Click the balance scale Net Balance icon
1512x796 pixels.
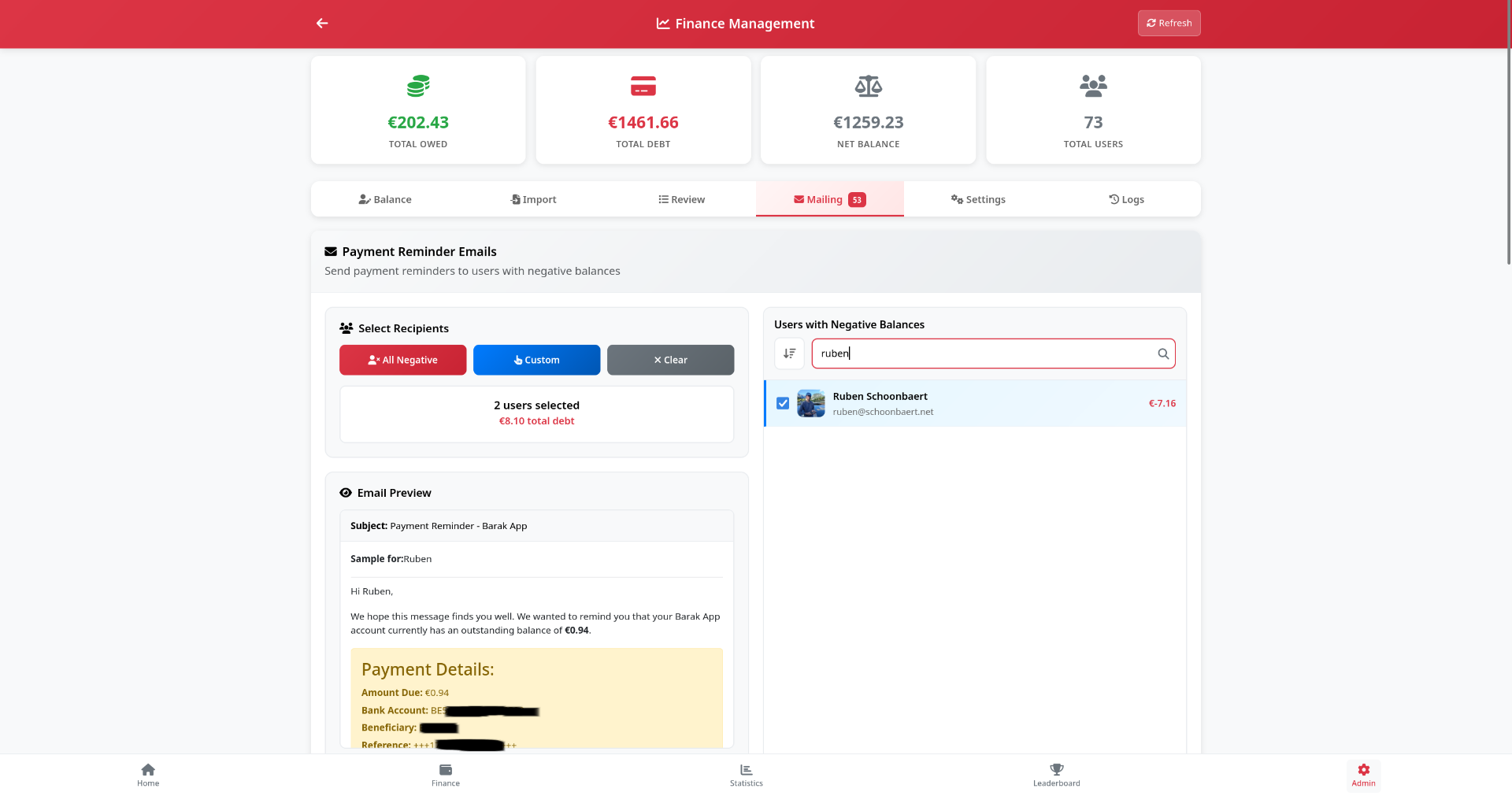(x=868, y=86)
